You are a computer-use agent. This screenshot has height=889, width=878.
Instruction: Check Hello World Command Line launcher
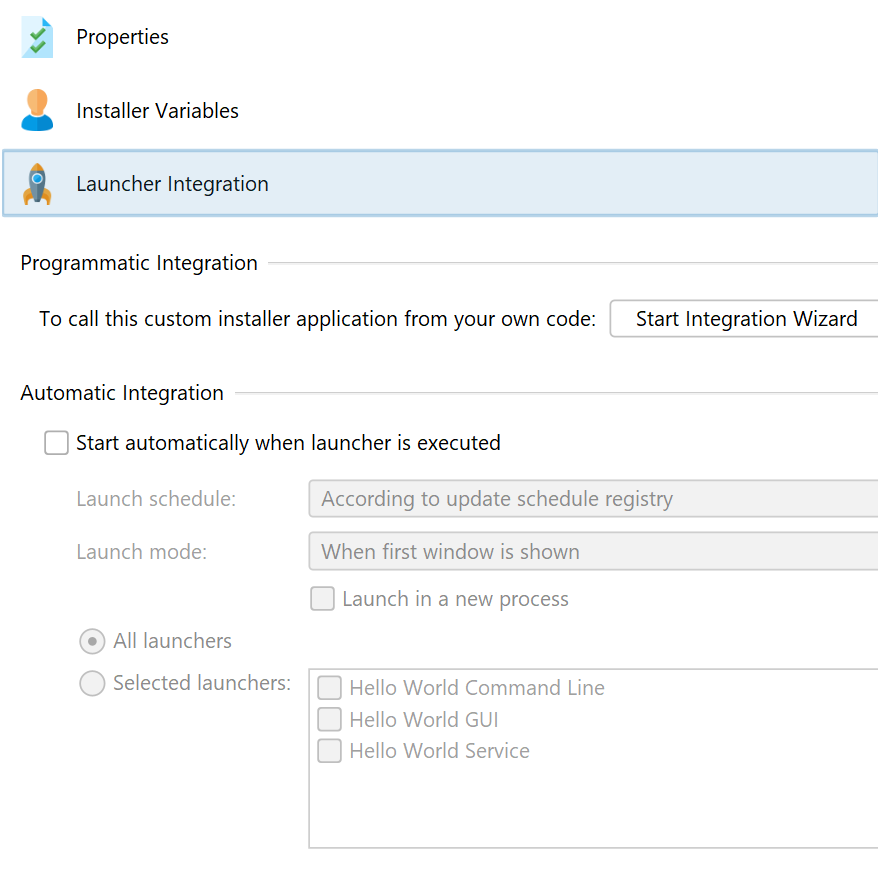tap(329, 688)
